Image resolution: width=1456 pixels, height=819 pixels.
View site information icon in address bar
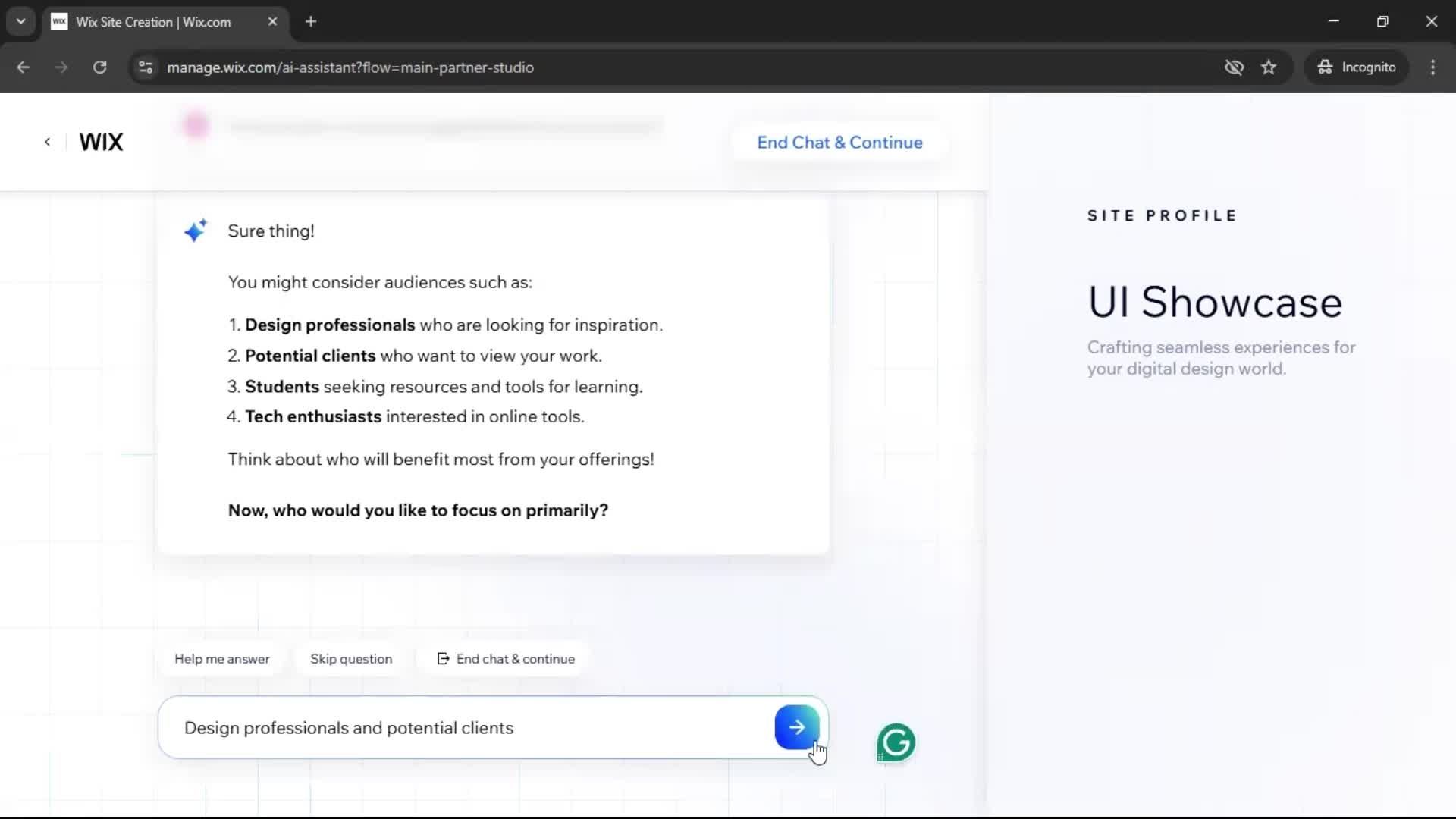(146, 67)
